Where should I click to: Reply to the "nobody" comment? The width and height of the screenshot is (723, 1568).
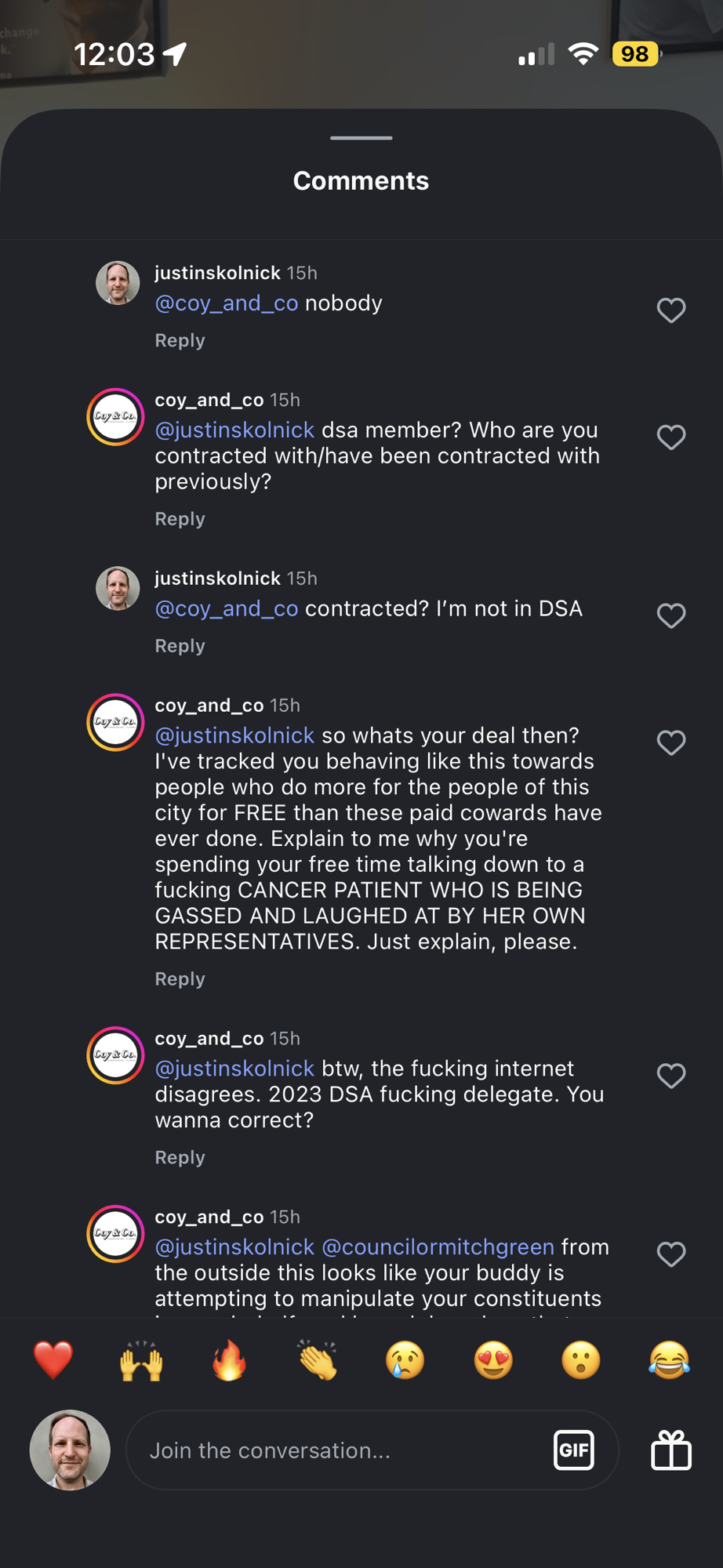click(180, 341)
